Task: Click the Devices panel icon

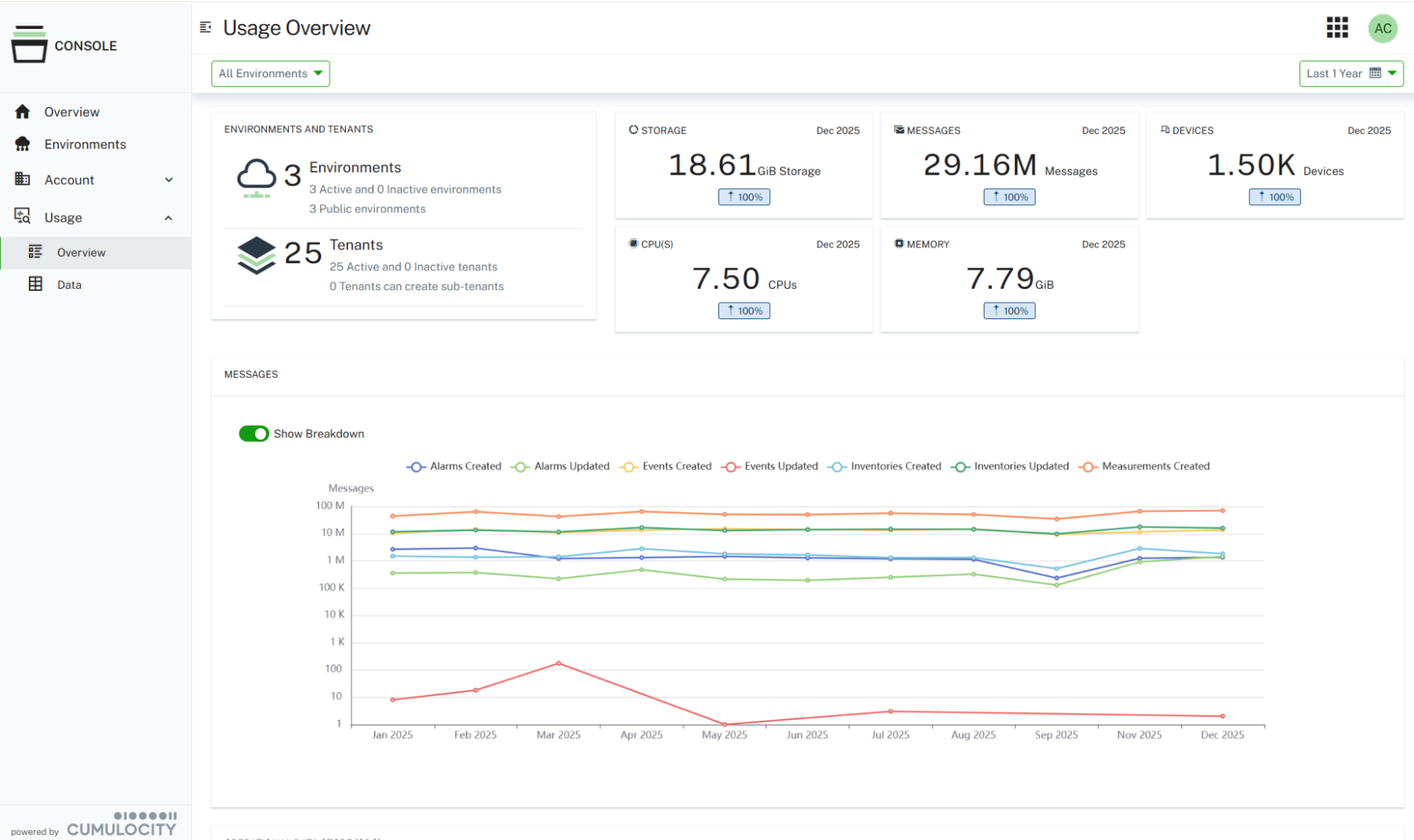Action: (1164, 130)
